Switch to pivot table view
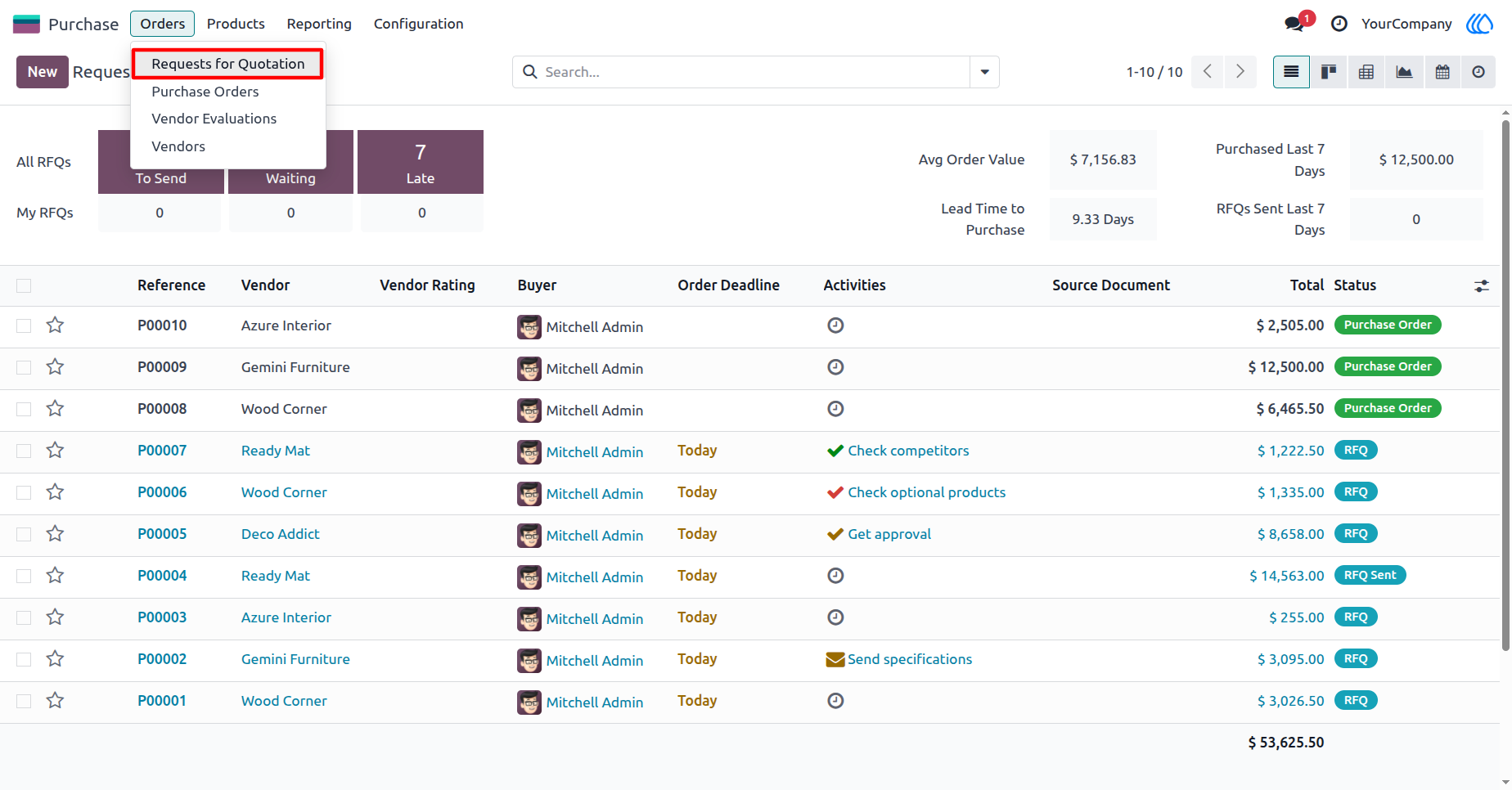Screen dimensions: 1512x790 pyautogui.click(x=1366, y=72)
